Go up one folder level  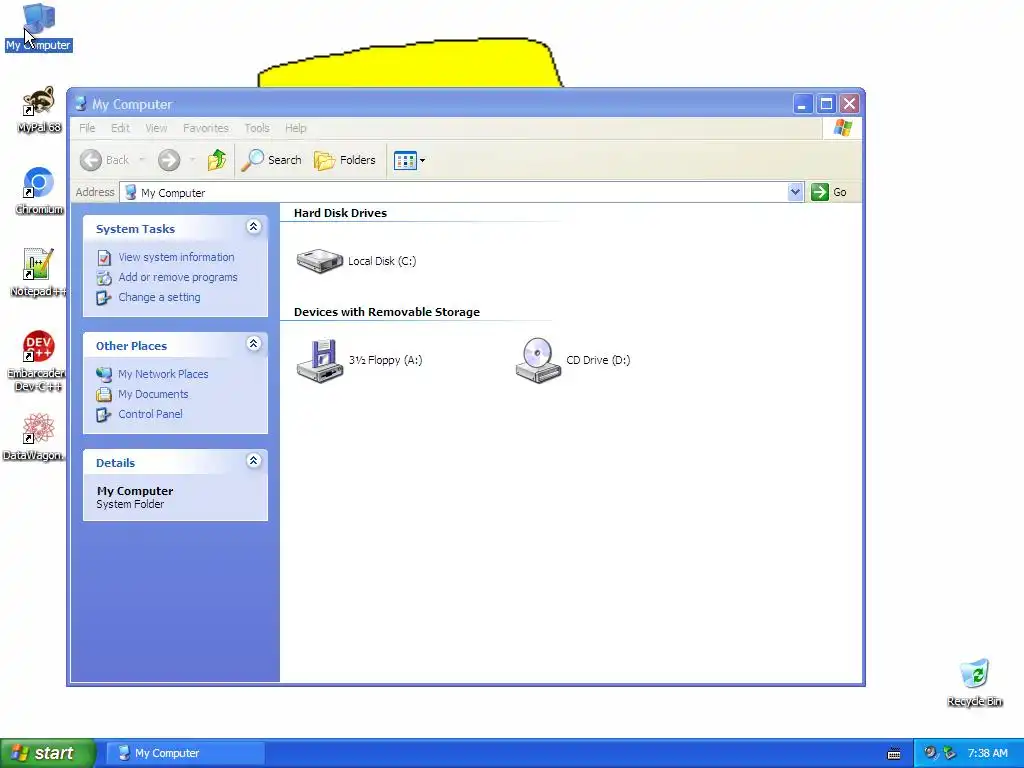click(217, 160)
